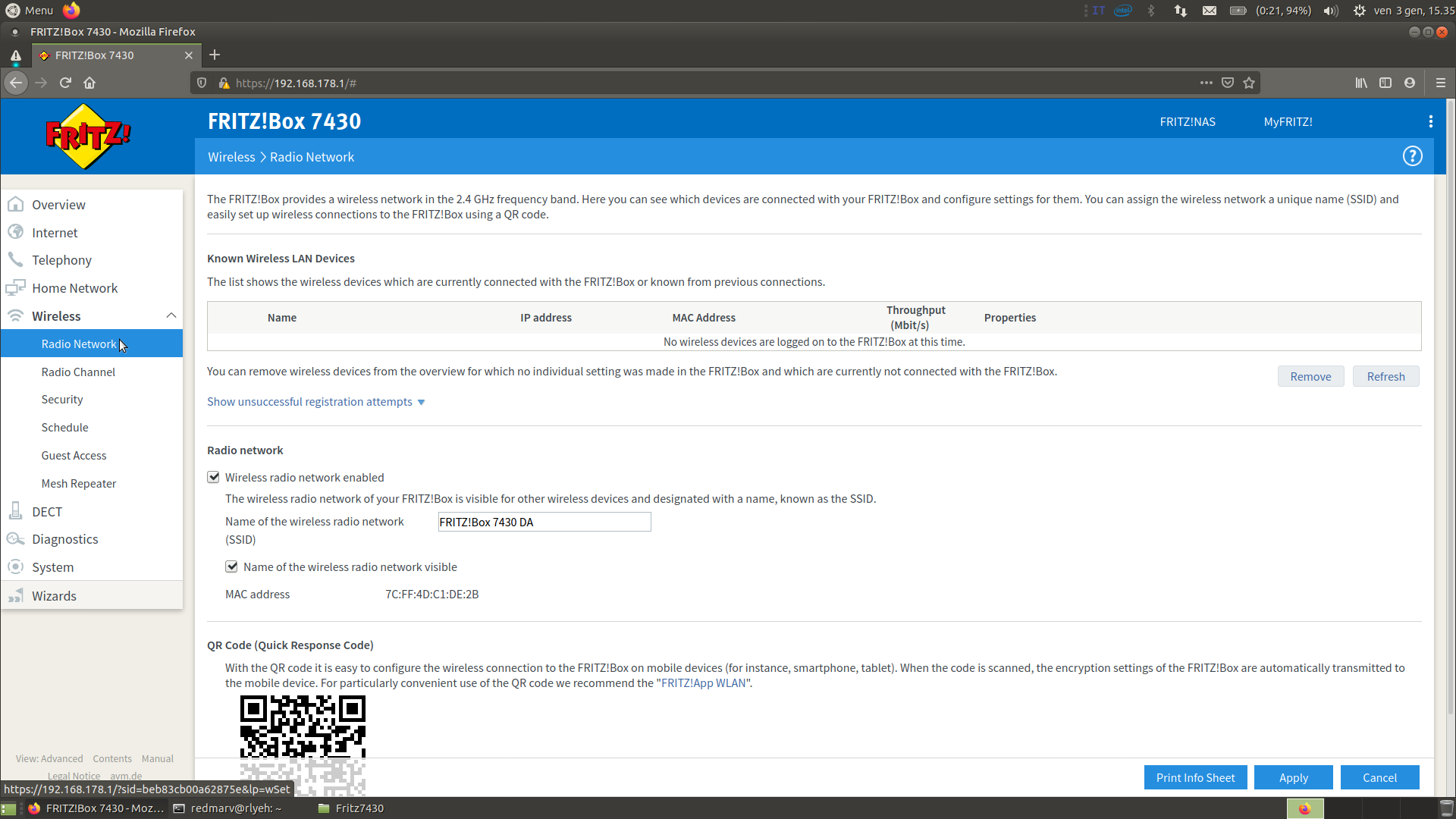Screen dimensions: 1456x819
Task: Open the Overview house icon
Action: [x=15, y=205]
